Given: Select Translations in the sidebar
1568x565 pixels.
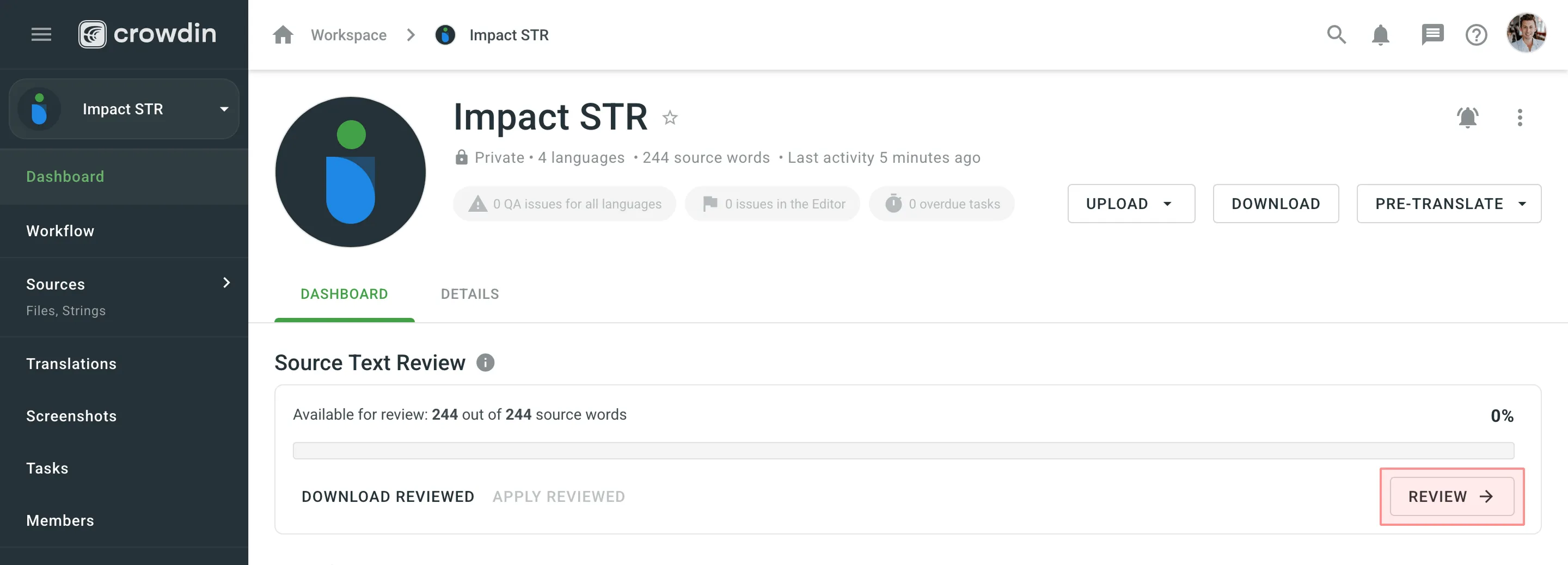Looking at the screenshot, I should (x=71, y=364).
